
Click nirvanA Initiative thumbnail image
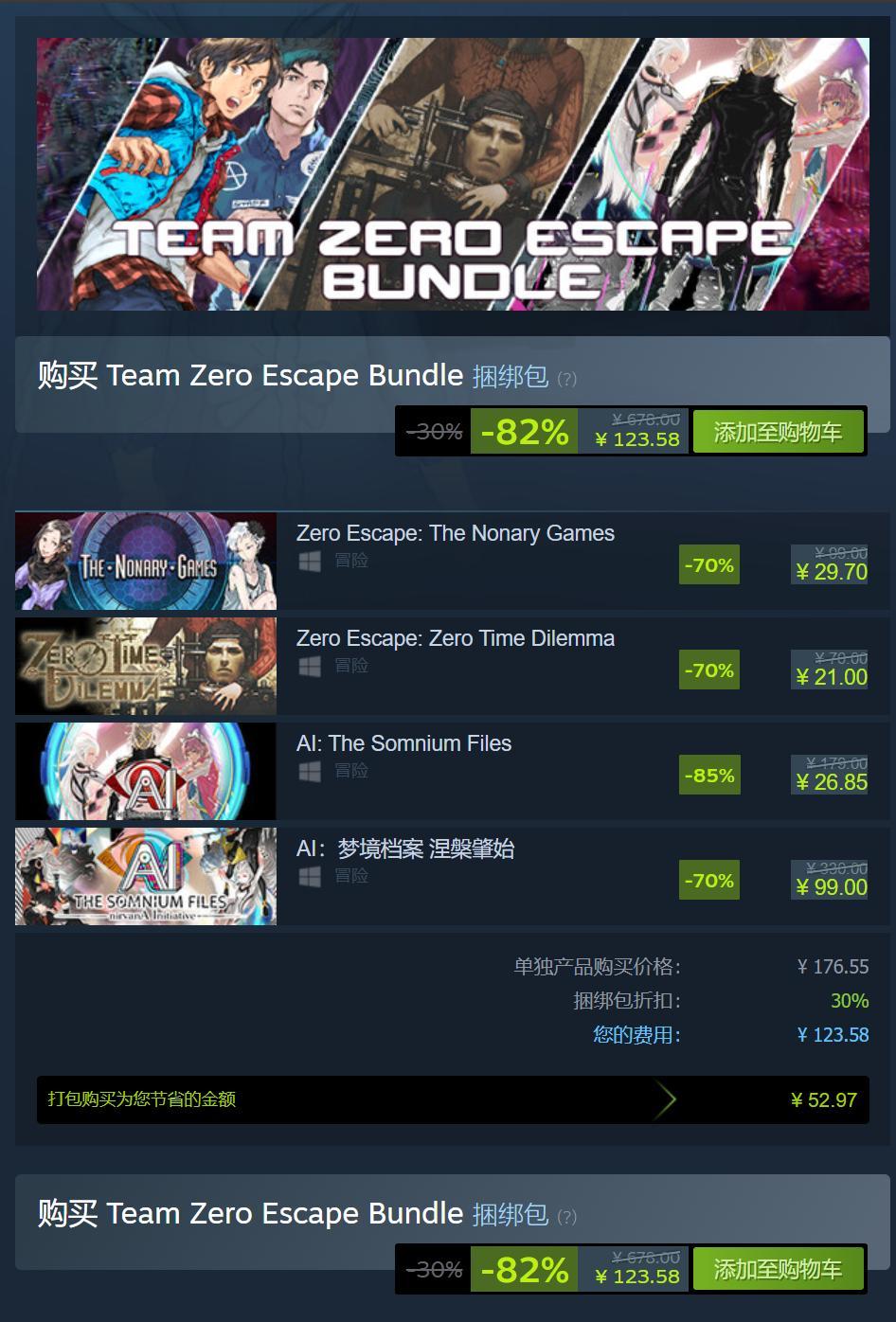tap(146, 876)
